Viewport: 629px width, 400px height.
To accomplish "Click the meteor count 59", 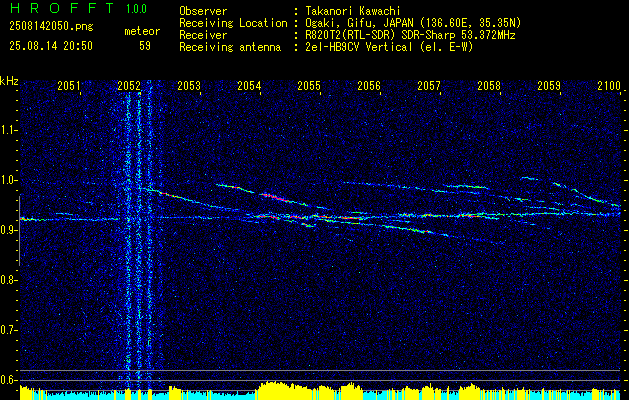I will tap(145, 46).
